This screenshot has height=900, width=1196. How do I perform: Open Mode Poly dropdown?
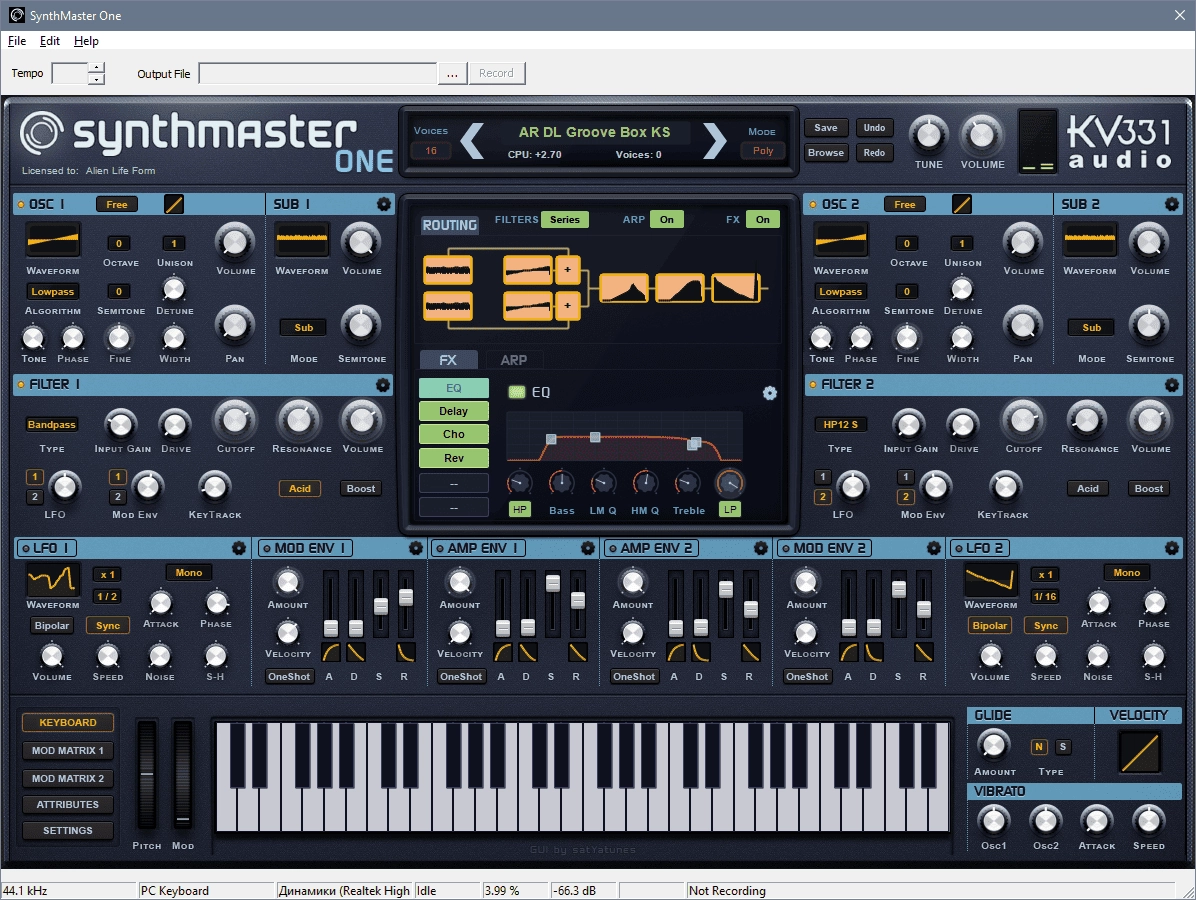(763, 151)
